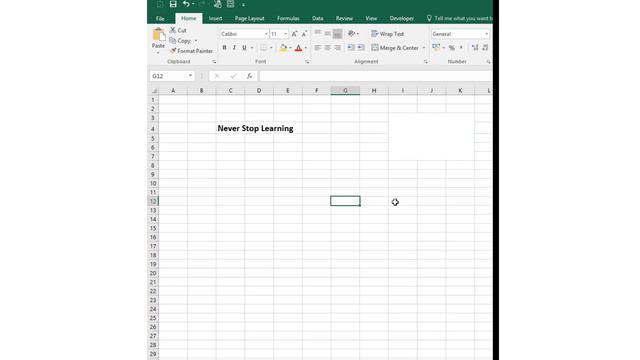Open the Clipboard dialog launcher

click(214, 62)
